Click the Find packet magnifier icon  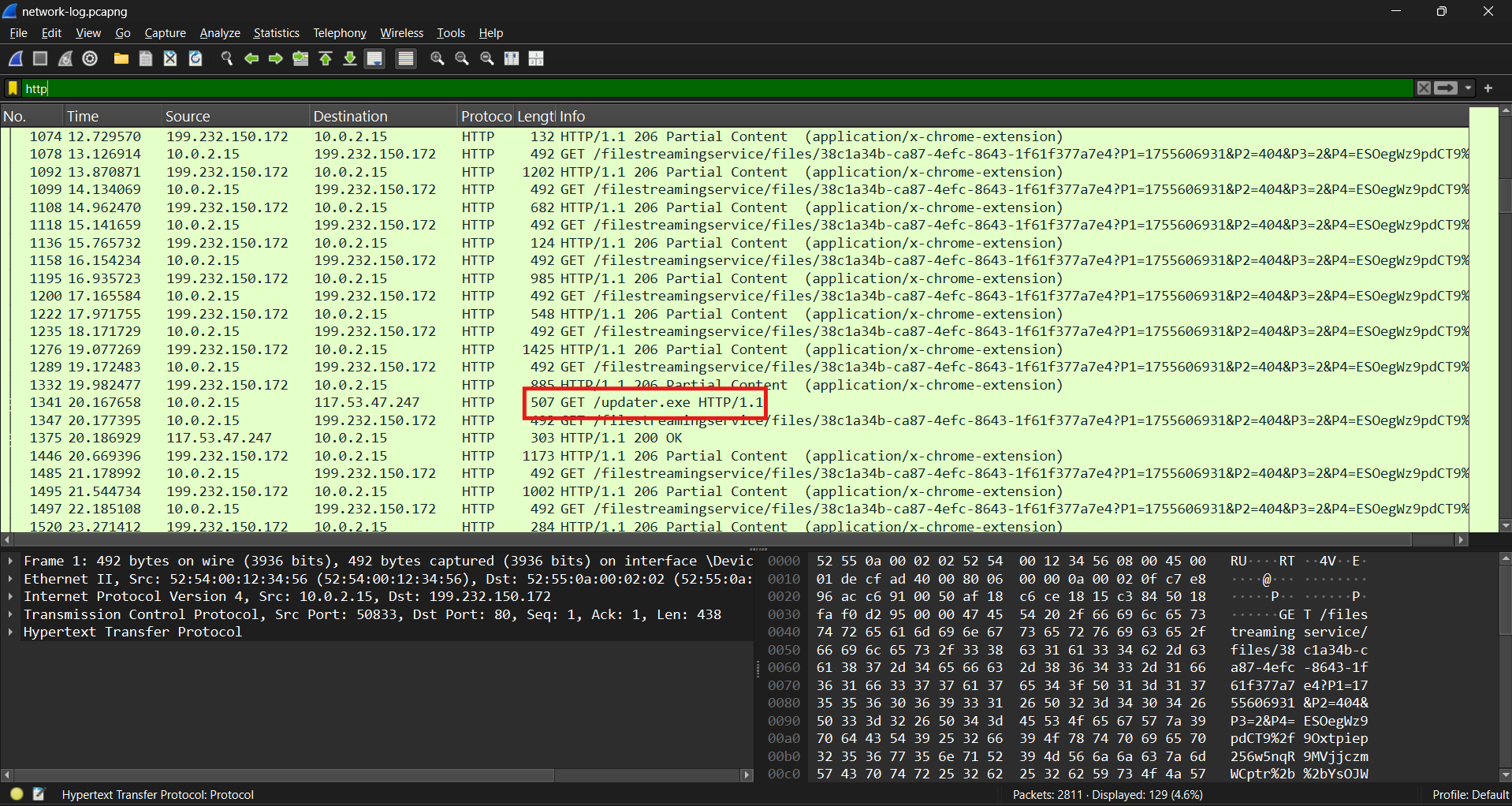click(227, 58)
